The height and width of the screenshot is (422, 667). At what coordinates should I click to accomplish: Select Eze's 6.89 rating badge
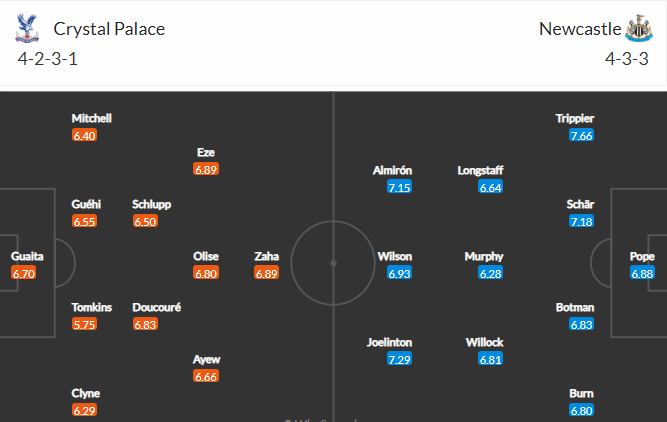coord(206,169)
